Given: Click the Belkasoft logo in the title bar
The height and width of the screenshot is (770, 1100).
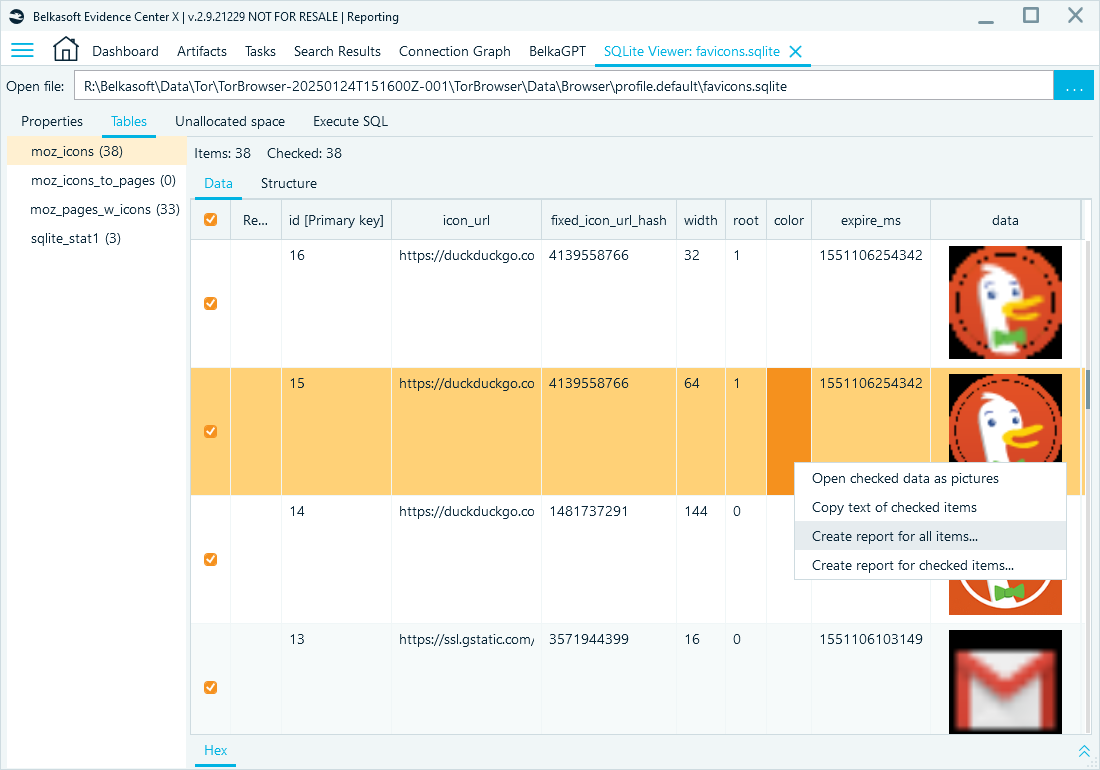Looking at the screenshot, I should [15, 16].
